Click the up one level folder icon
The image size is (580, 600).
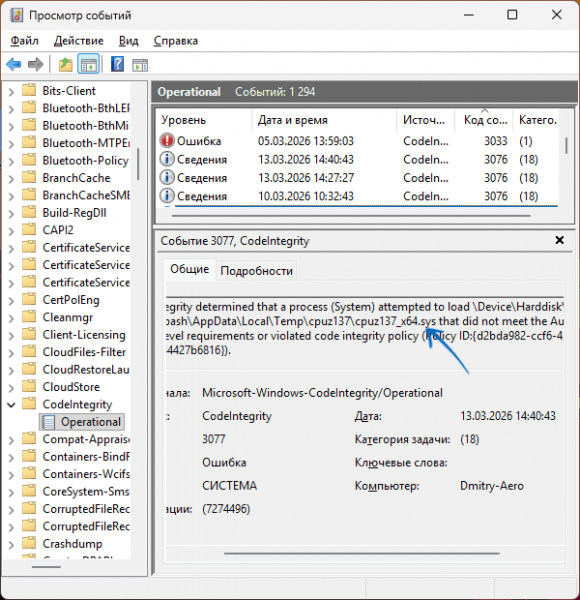point(65,64)
